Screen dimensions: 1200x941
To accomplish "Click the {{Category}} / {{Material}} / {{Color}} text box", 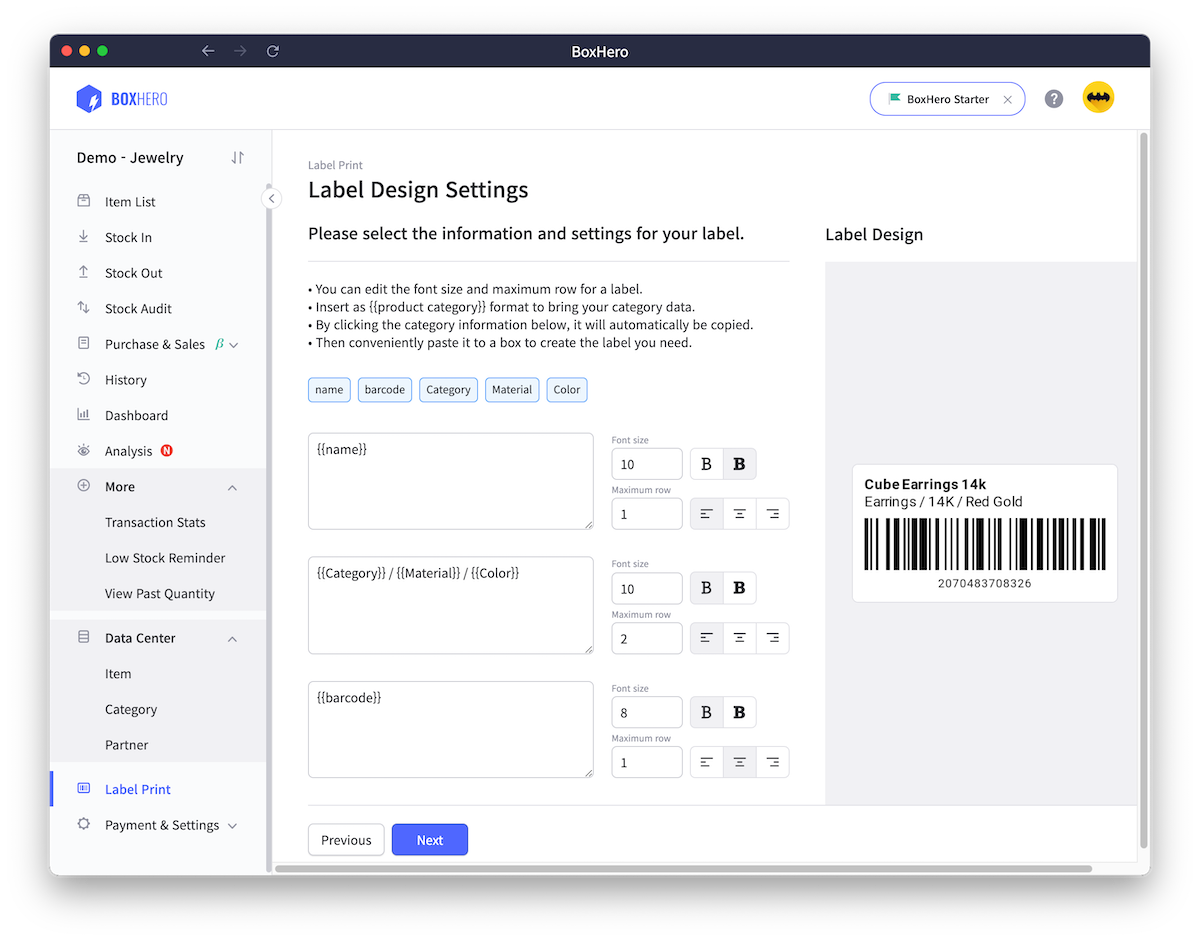I will tap(451, 605).
